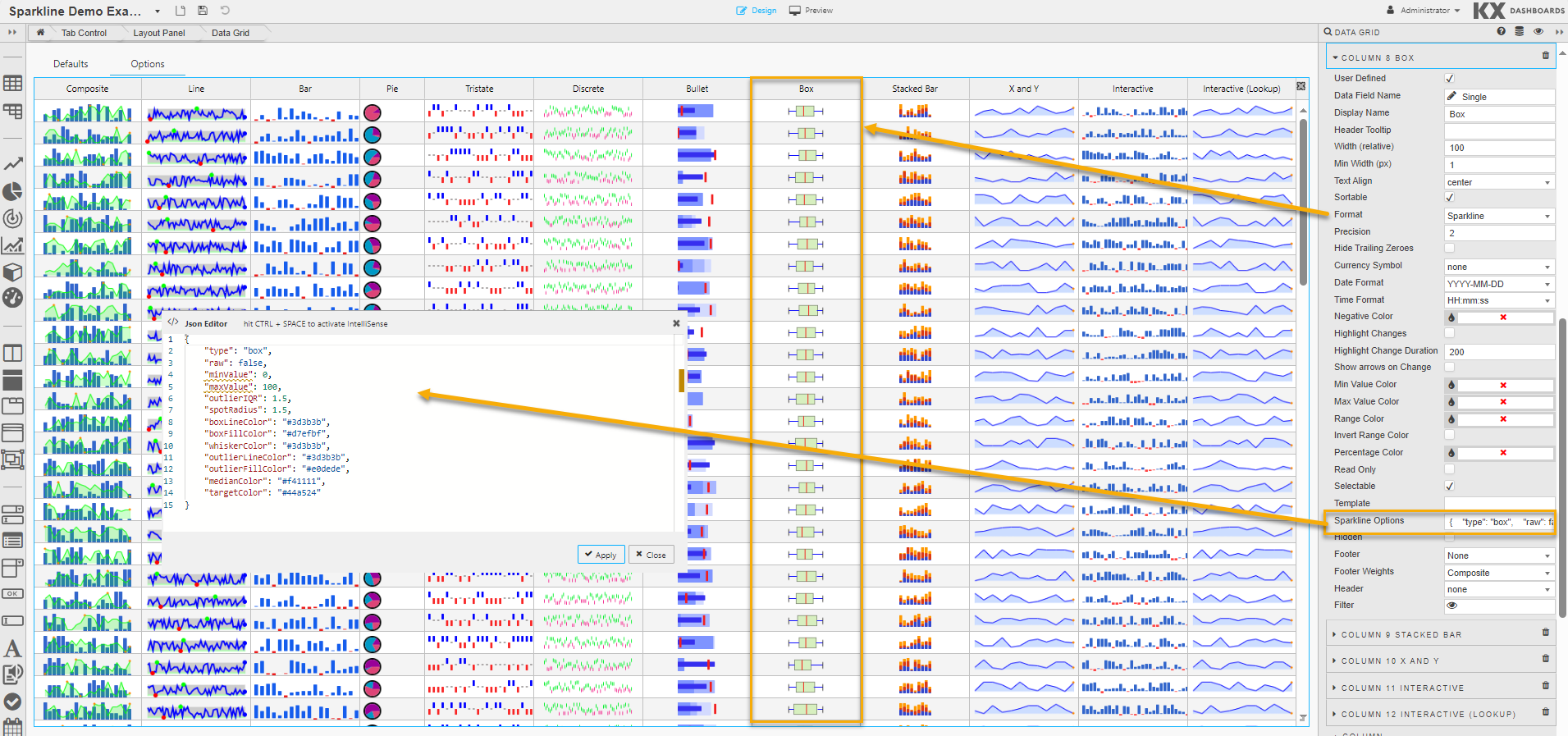Screen dimensions: 1568x736
Task: Open the data sources database icon
Action: coord(1519,31)
